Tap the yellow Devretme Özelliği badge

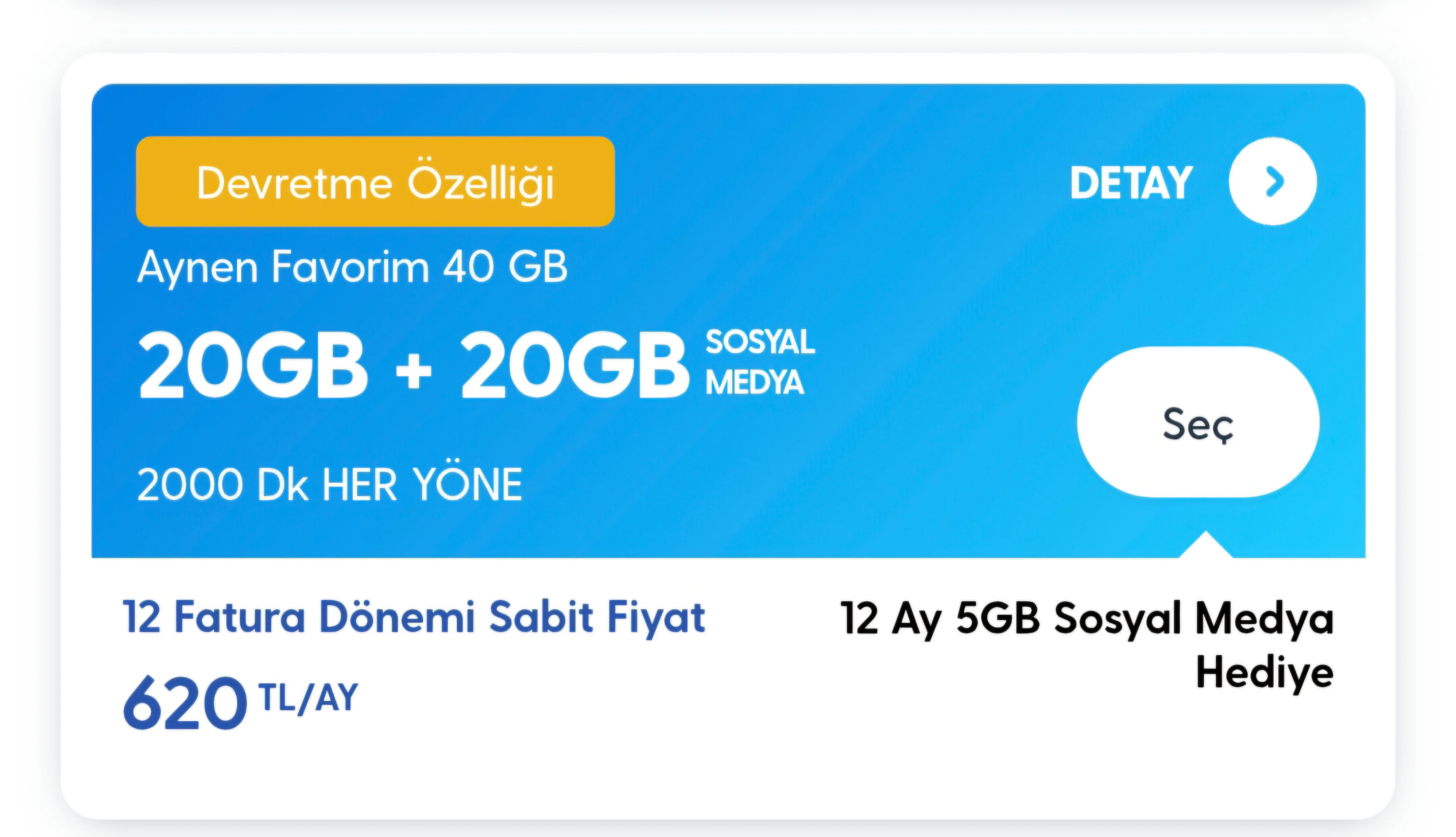pos(375,182)
